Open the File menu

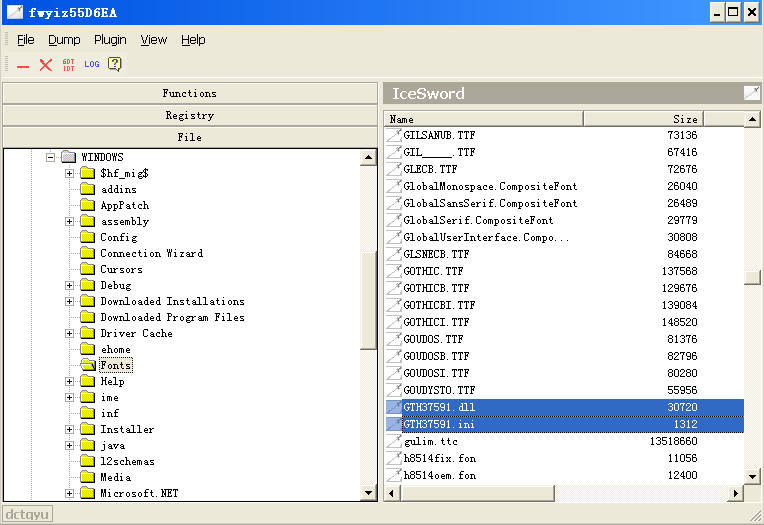[25, 39]
